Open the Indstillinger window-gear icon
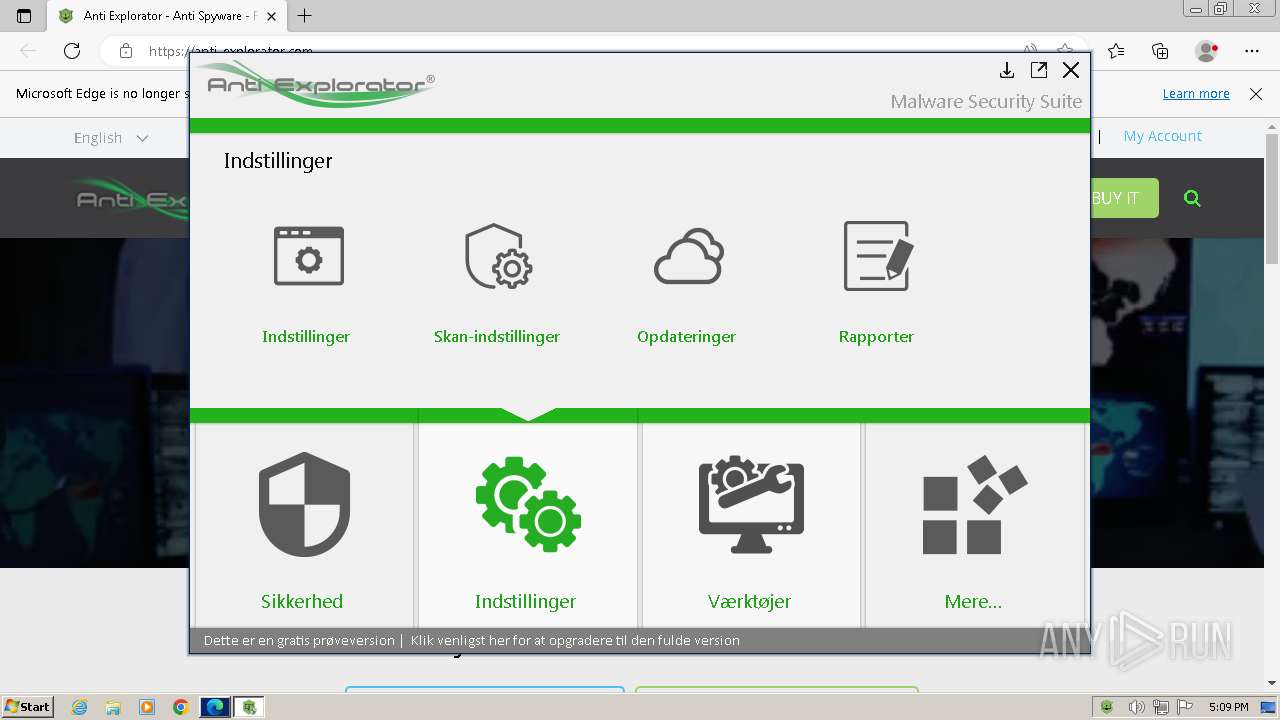1280x720 pixels. (x=309, y=256)
